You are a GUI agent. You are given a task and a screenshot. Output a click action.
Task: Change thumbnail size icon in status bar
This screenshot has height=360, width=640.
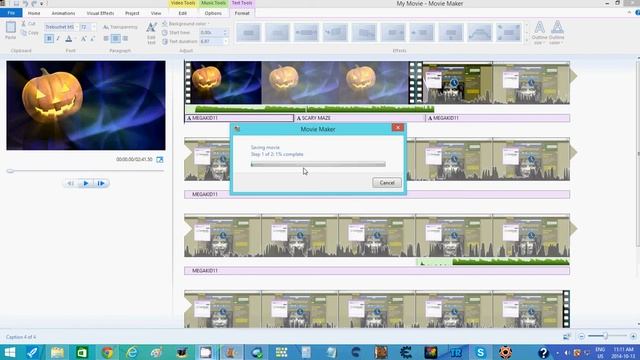(x=567, y=336)
